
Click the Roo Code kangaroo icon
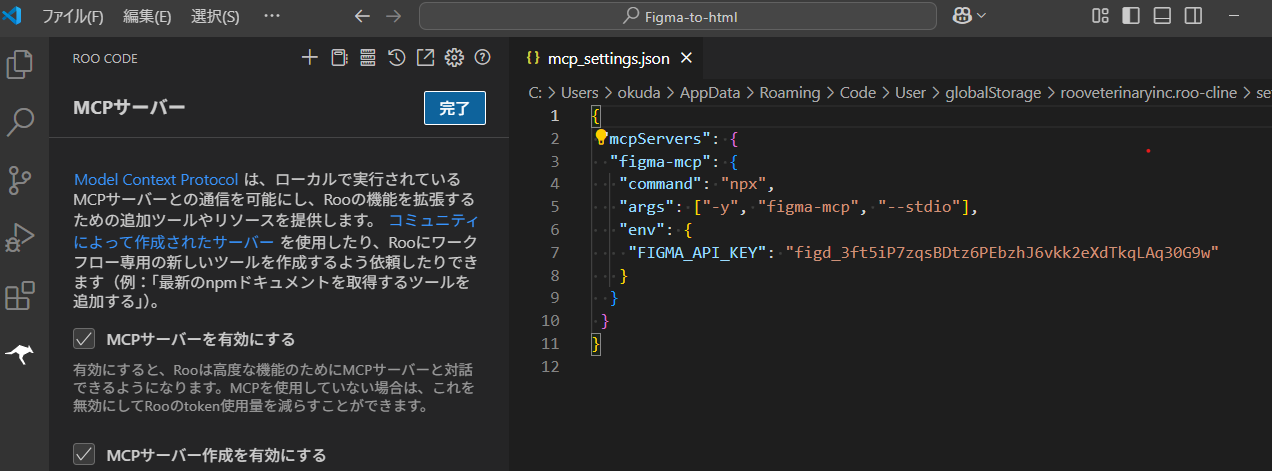click(x=20, y=355)
